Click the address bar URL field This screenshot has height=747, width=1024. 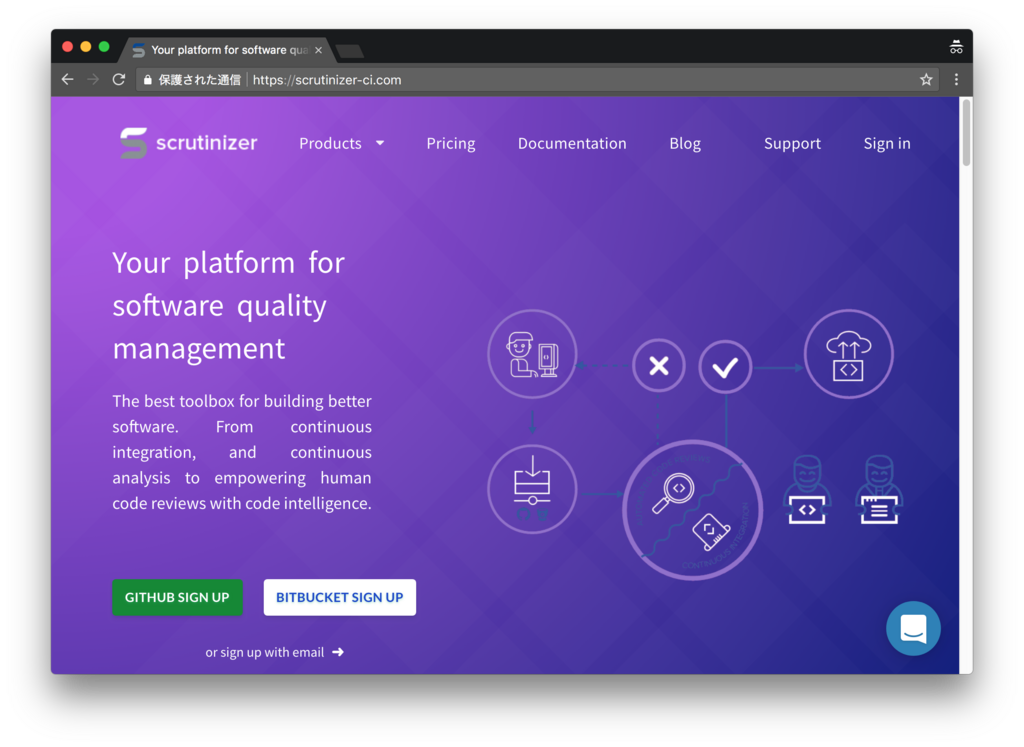[536, 80]
